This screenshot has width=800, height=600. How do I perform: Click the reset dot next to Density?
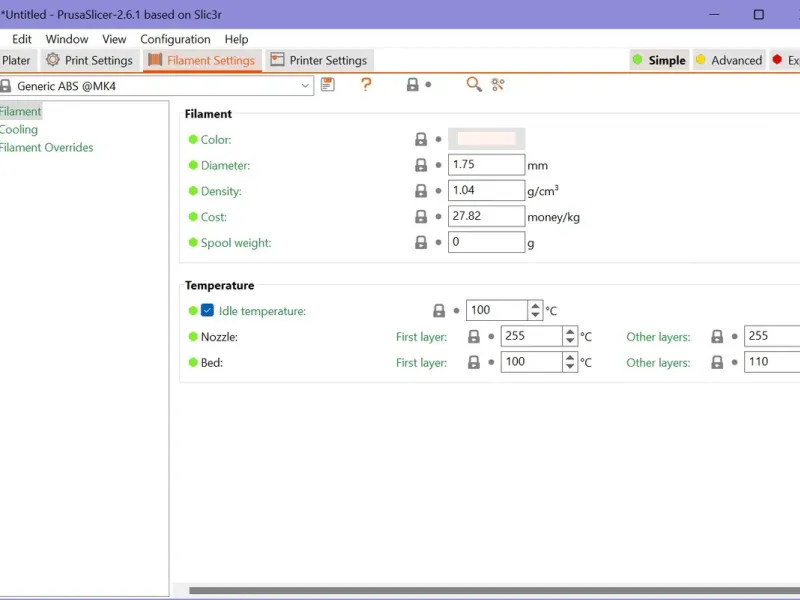438,191
